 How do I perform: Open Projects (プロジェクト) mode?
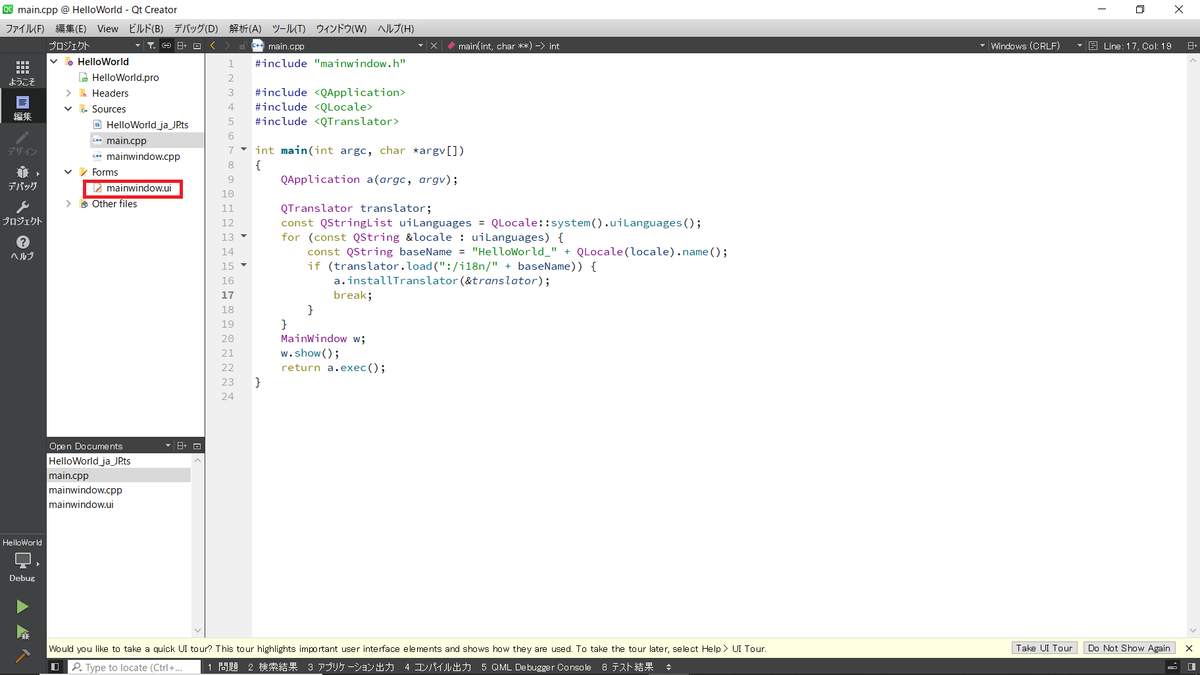pos(22,212)
